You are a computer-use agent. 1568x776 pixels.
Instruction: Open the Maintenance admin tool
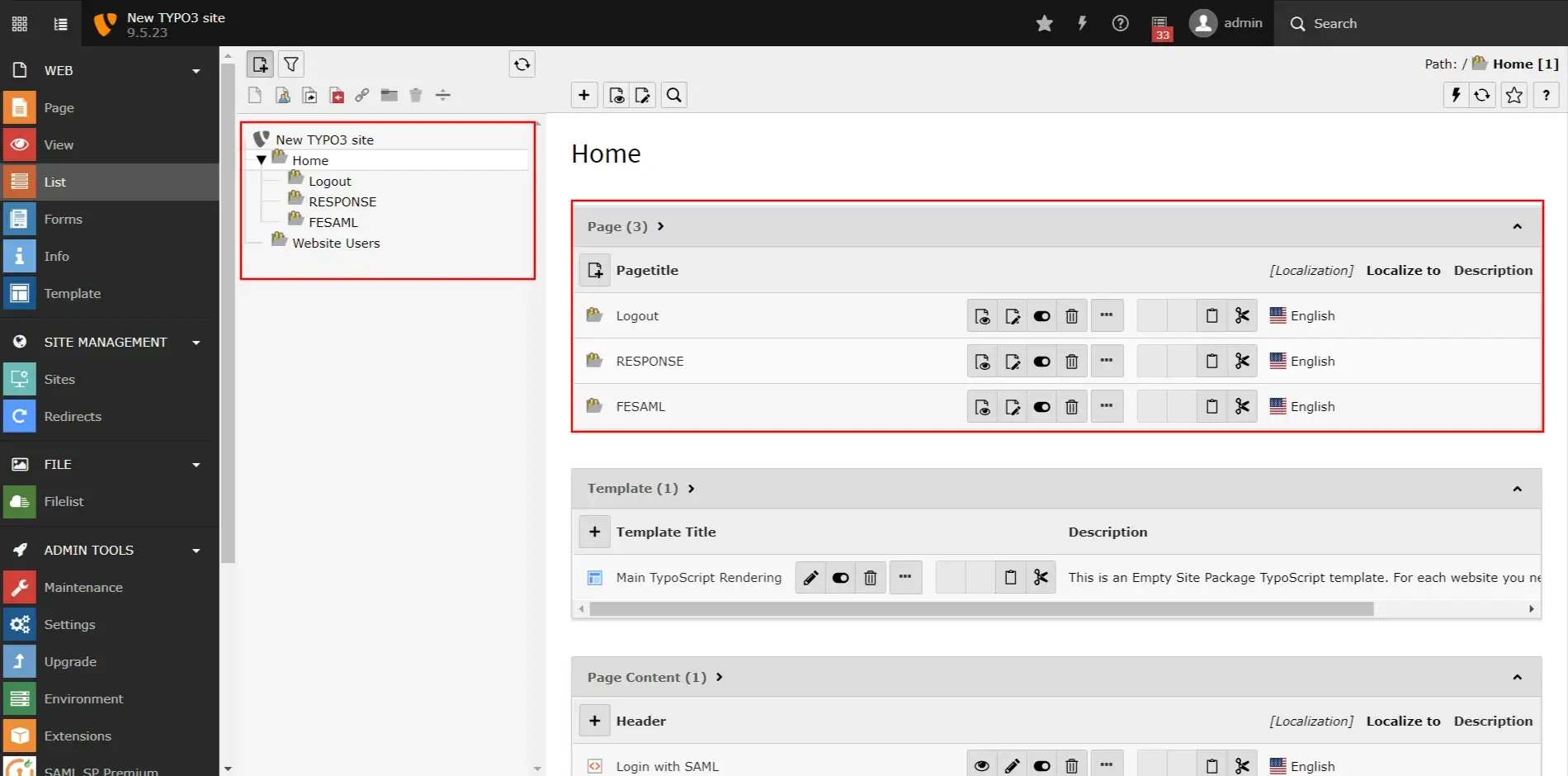pyautogui.click(x=110, y=587)
